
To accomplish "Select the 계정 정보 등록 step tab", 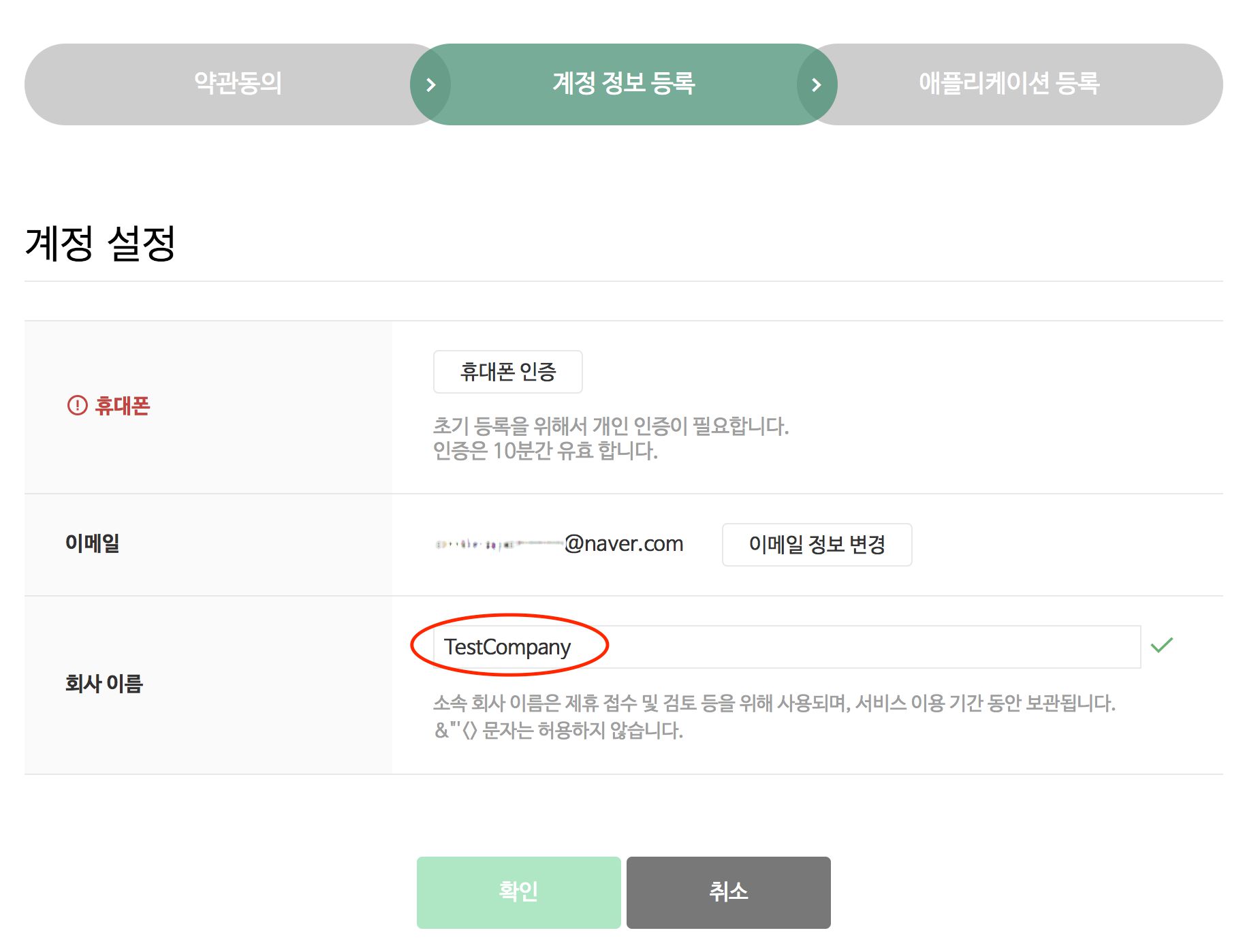I will click(x=623, y=84).
